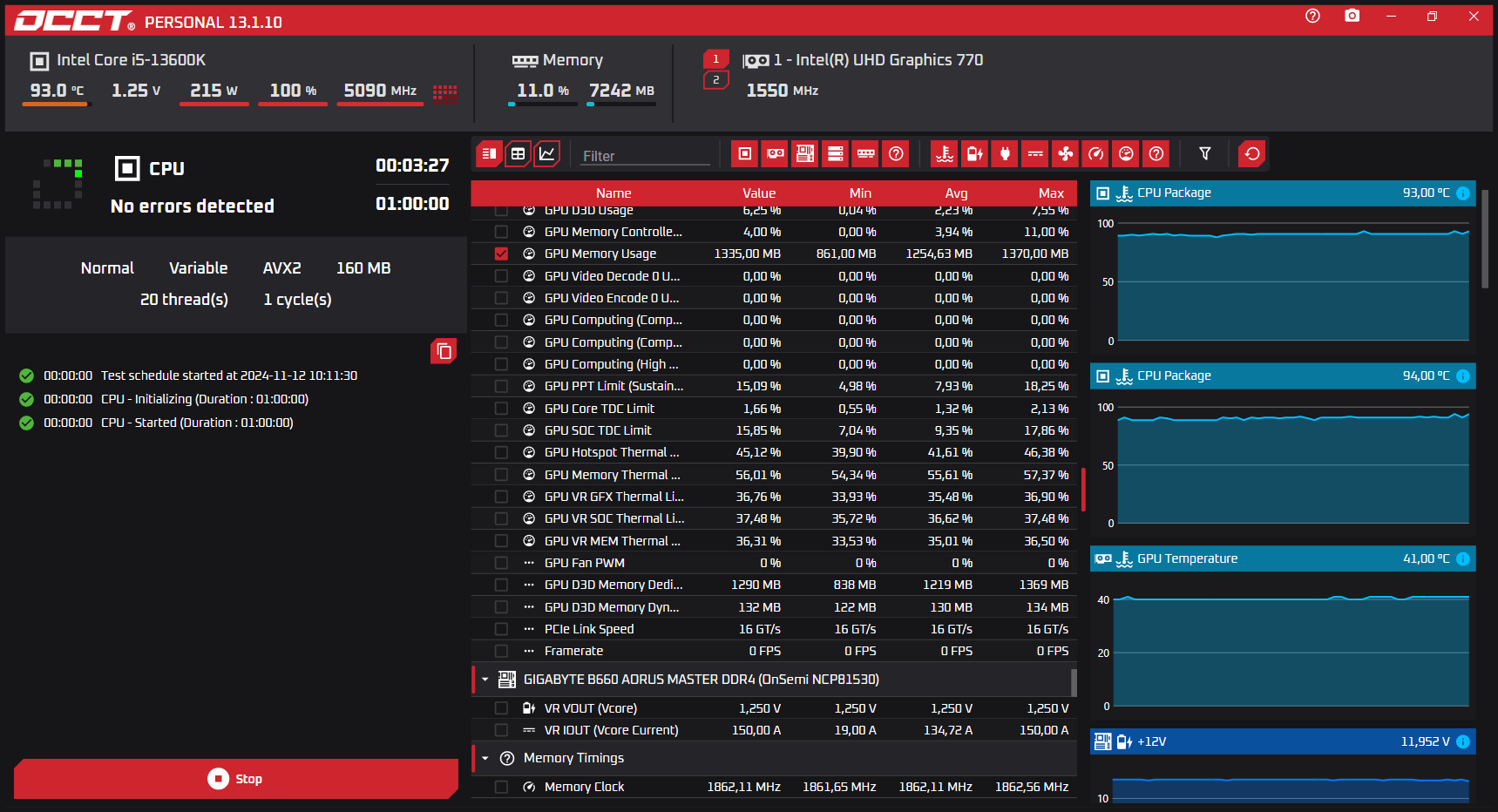Toggle the GPU device filter icon
The width and height of the screenshot is (1498, 812).
[x=775, y=154]
